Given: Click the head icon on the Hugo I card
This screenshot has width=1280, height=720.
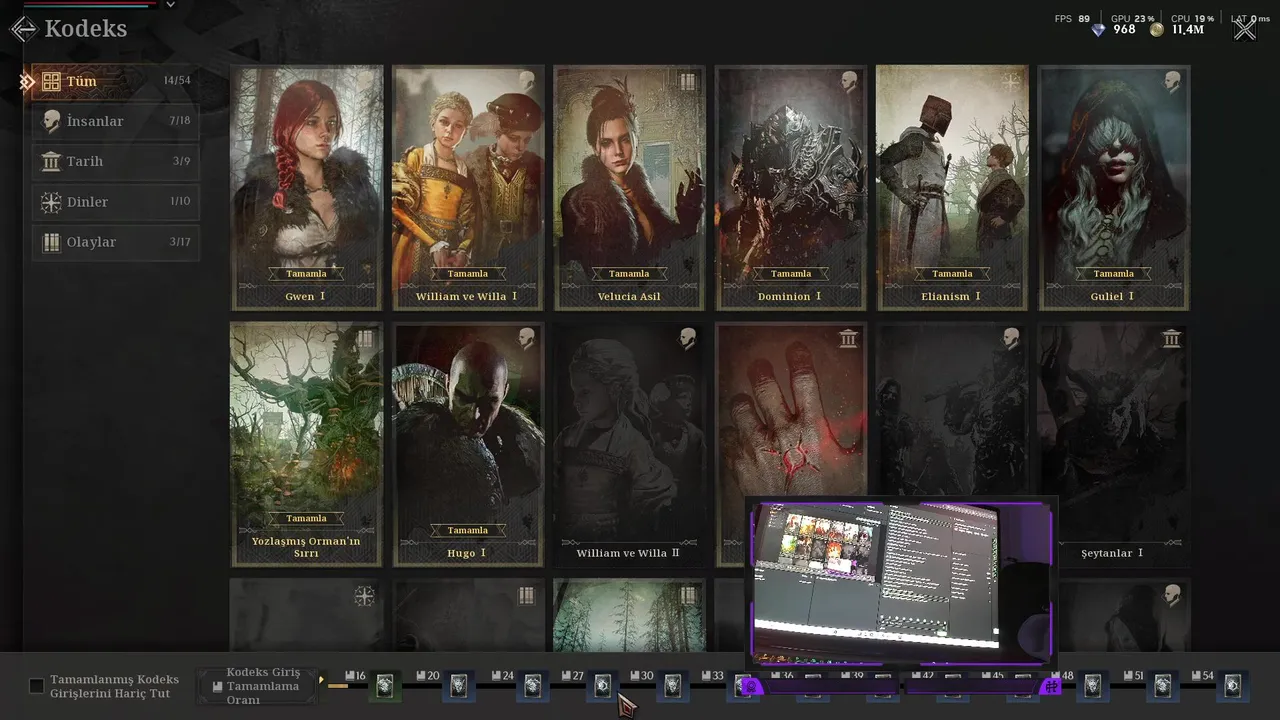Looking at the screenshot, I should click(x=526, y=339).
